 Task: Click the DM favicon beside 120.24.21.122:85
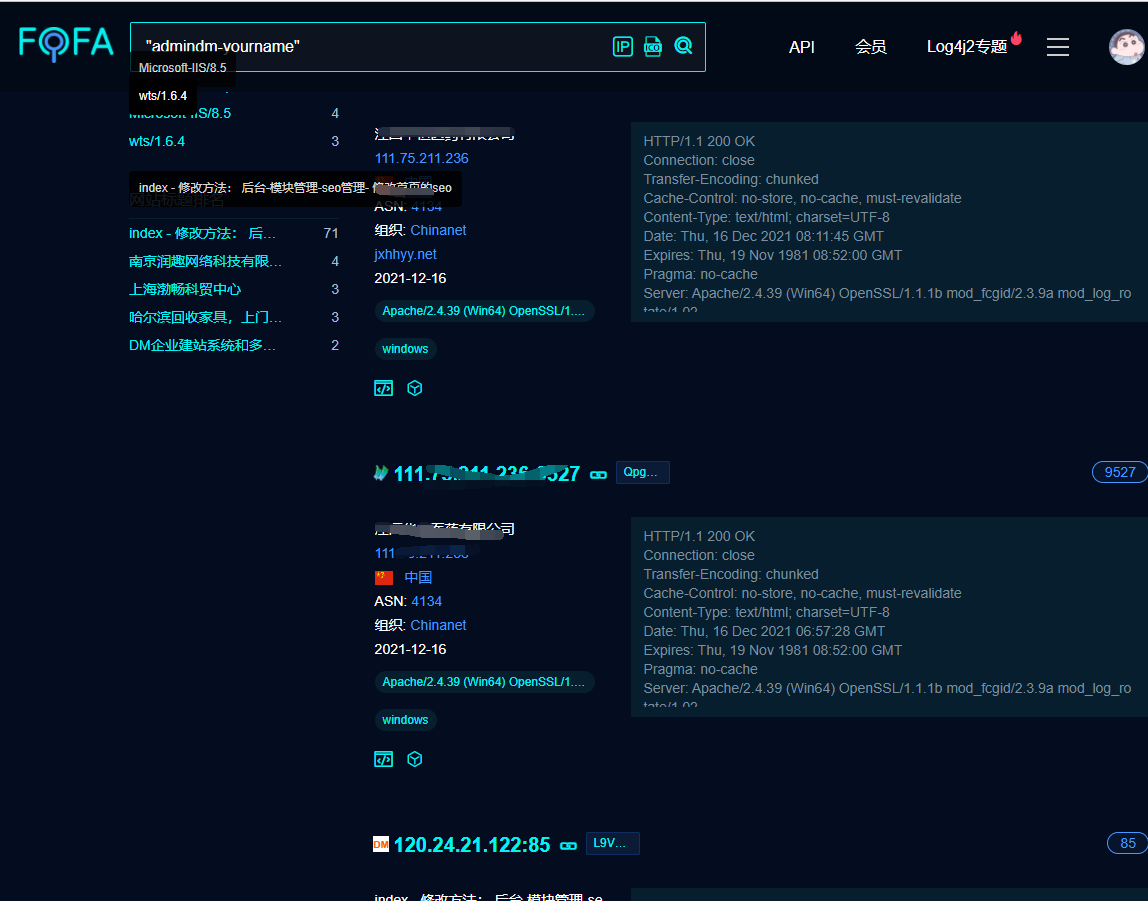pyautogui.click(x=381, y=844)
